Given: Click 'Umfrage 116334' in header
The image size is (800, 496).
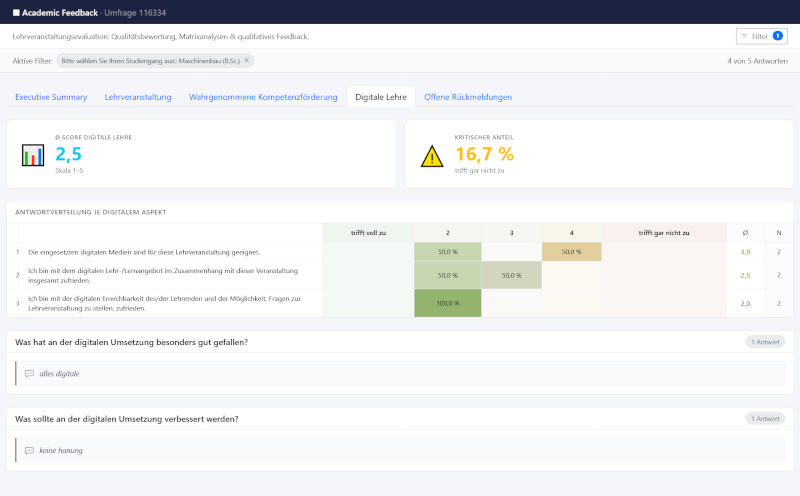Looking at the screenshot, I should tap(135, 13).
